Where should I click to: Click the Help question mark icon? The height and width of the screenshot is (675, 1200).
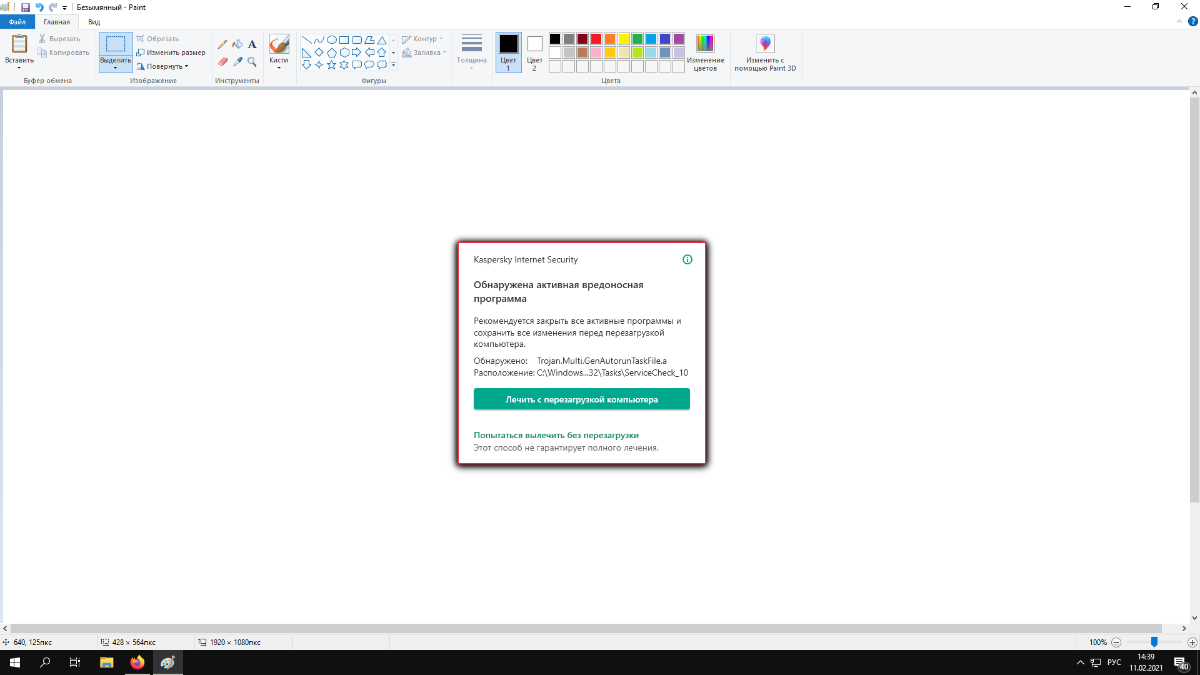[1192, 21]
